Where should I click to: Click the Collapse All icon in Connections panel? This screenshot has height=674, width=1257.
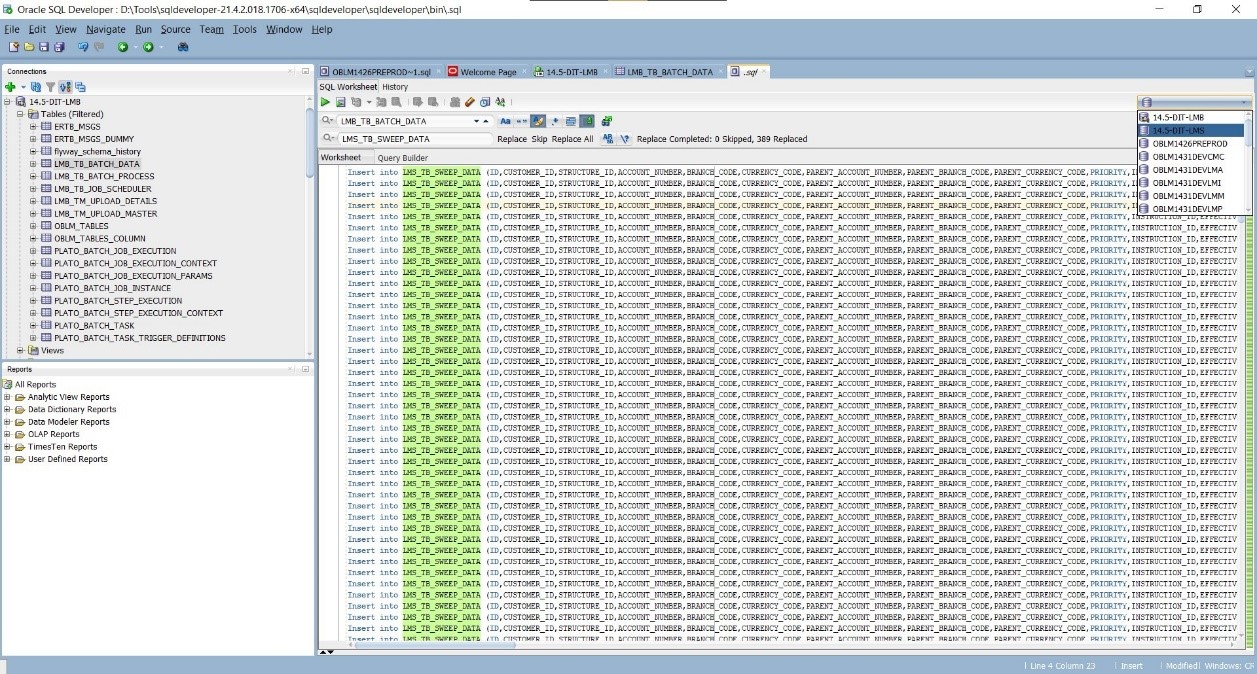point(80,87)
